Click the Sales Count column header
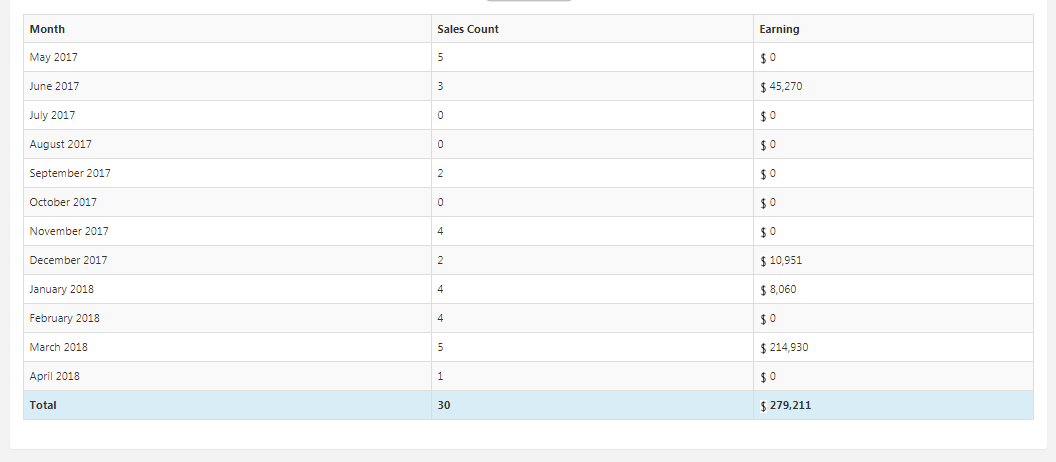Screen dimensions: 1056x462 click(468, 29)
